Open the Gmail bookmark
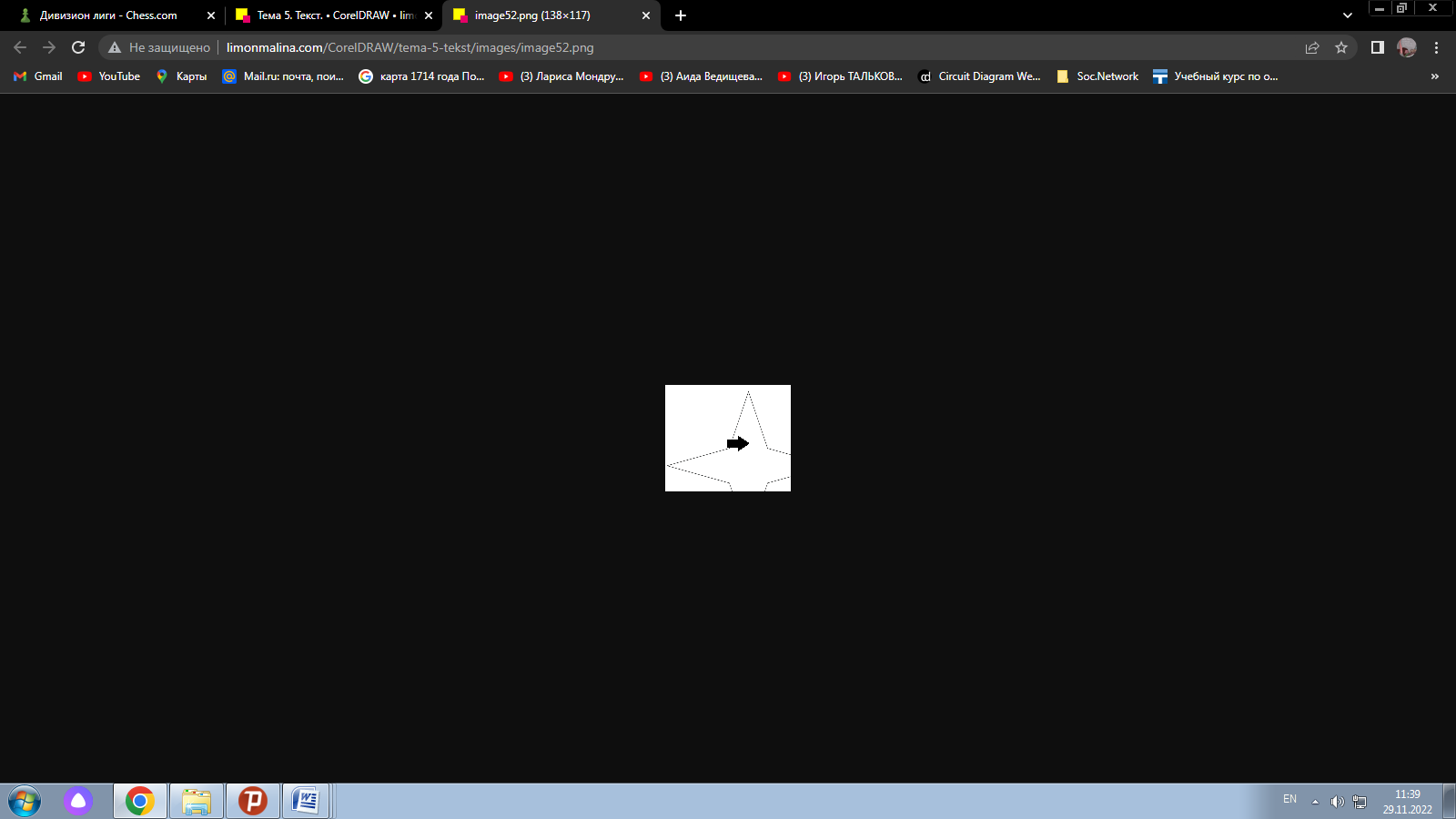The height and width of the screenshot is (819, 1456). (x=38, y=76)
